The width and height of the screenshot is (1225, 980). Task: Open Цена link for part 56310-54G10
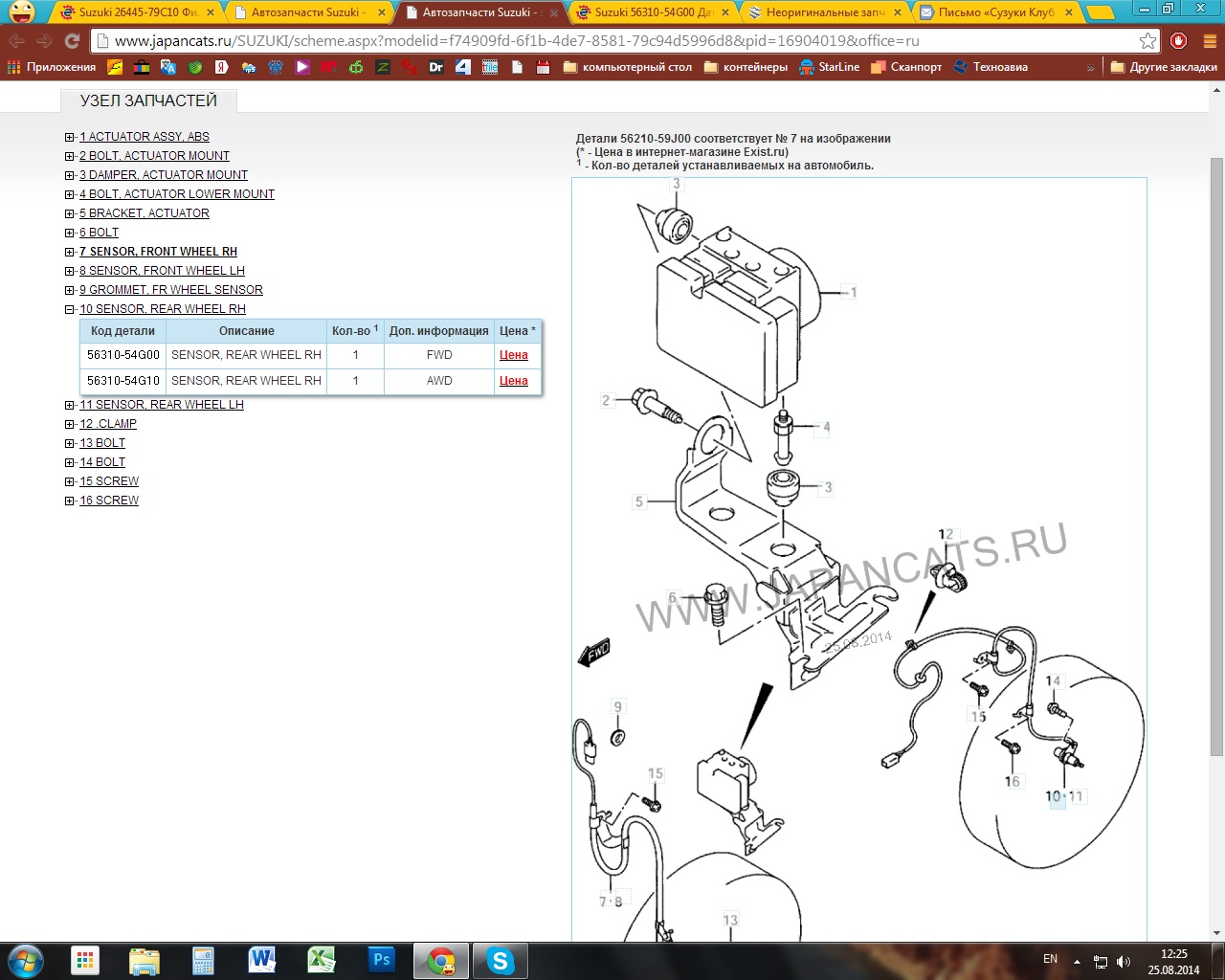513,381
